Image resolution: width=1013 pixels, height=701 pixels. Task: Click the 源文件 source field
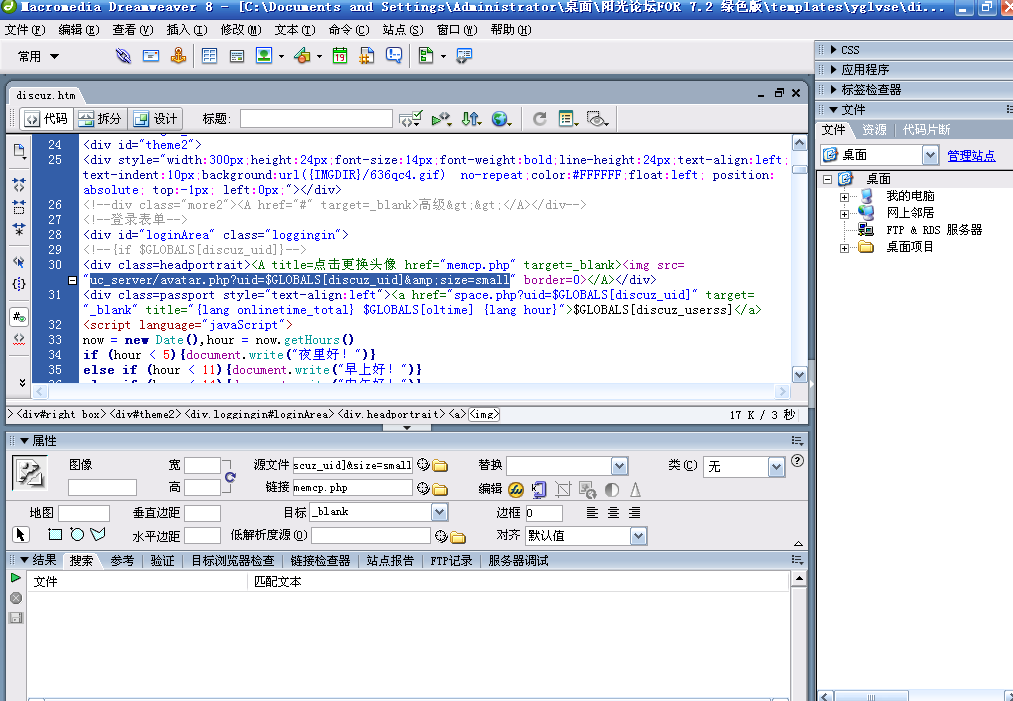pos(353,465)
